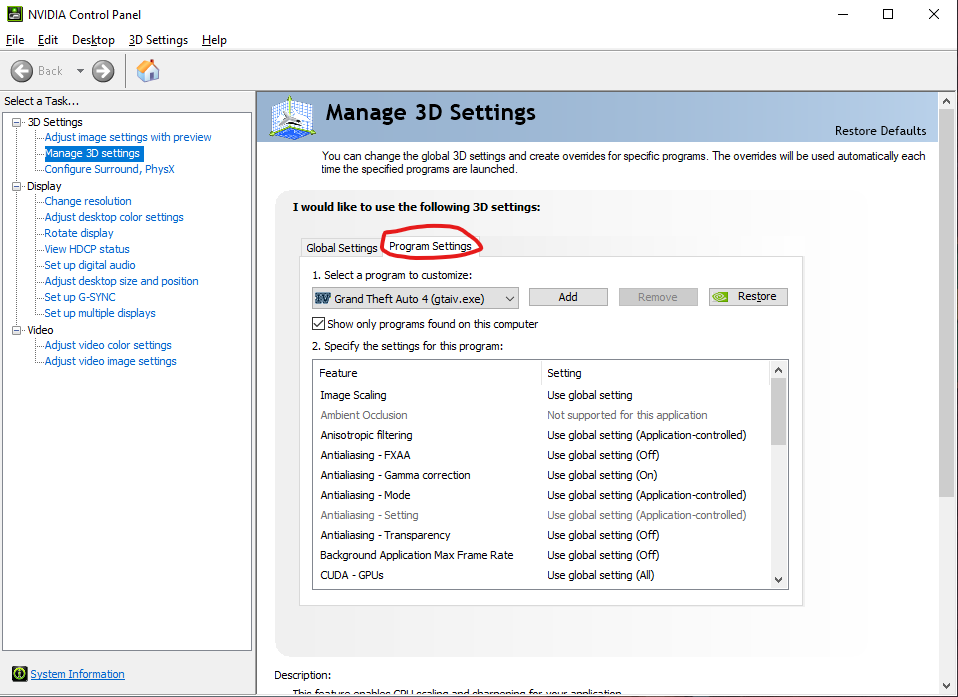958x697 pixels.
Task: Click the Restore Defaults link
Action: coord(880,131)
